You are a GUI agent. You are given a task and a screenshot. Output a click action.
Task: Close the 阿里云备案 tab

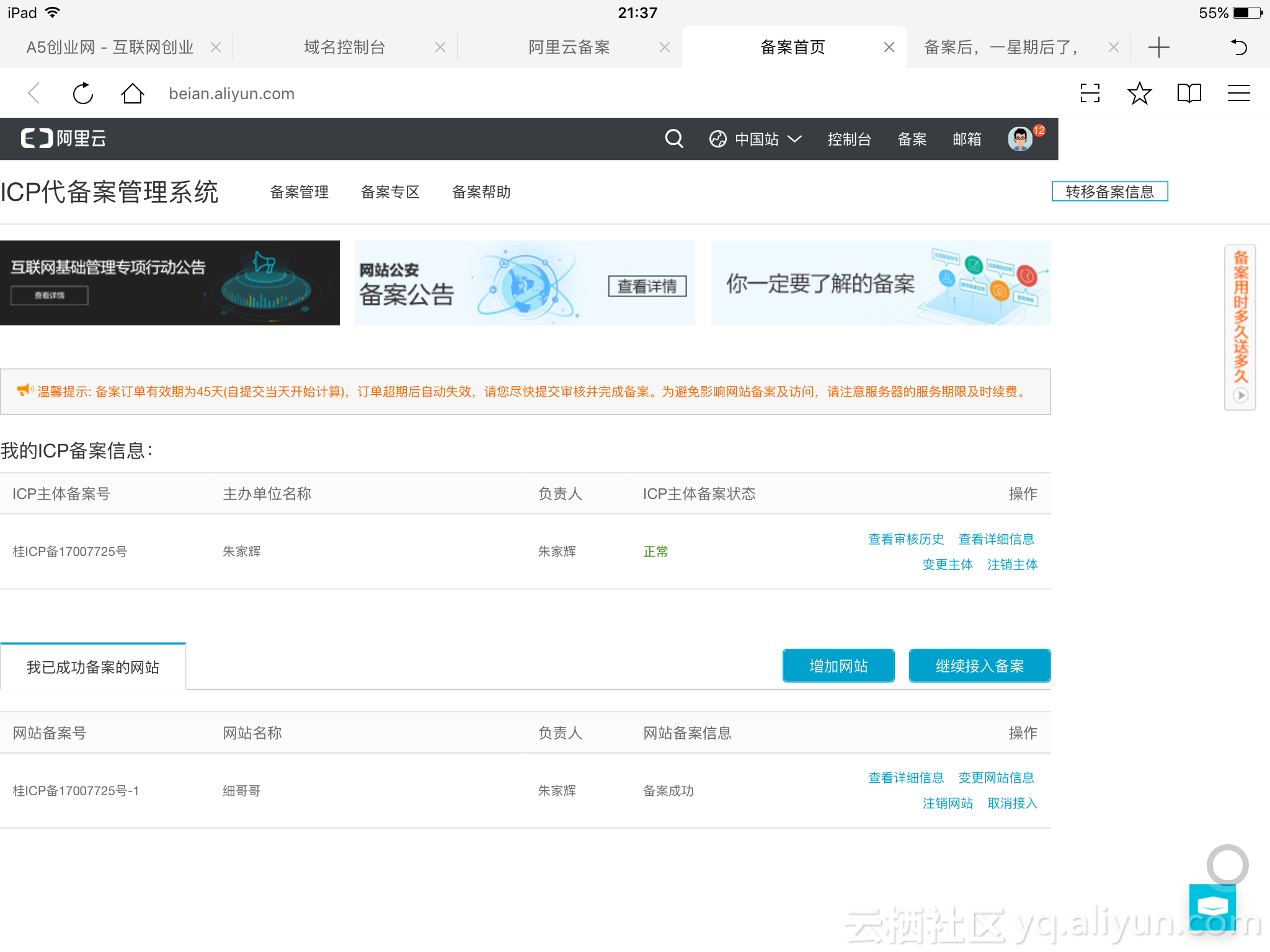pyautogui.click(x=665, y=47)
